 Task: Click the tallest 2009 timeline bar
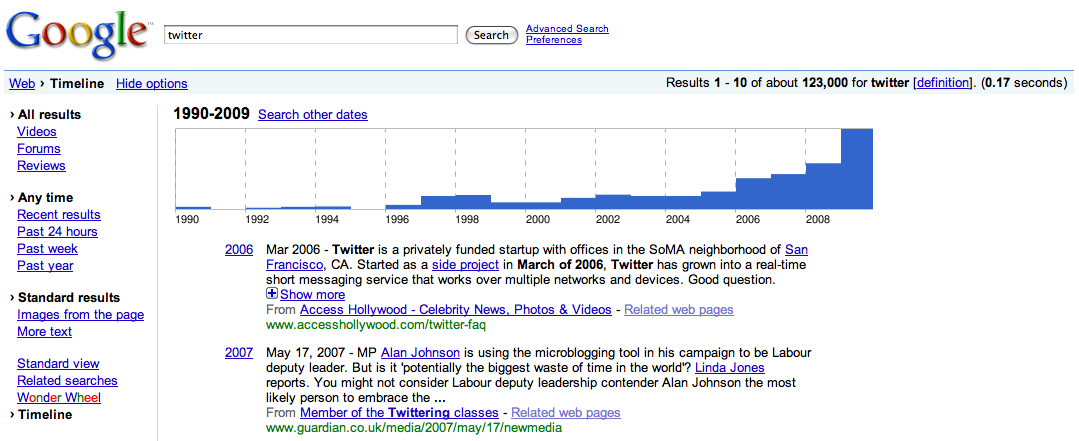pos(856,169)
